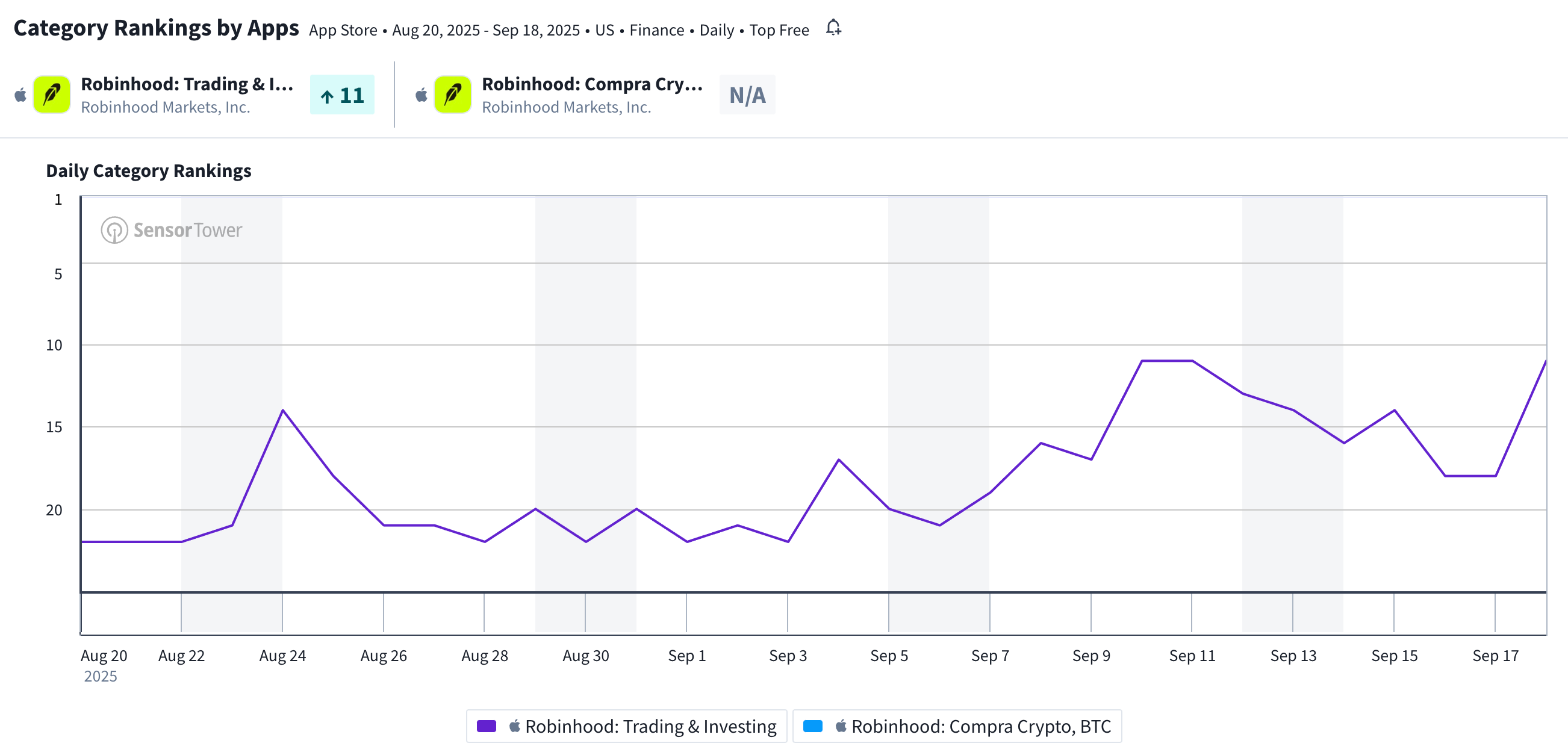Click Apple logo beside Robinhood Compra header
The image size is (1568, 755).
point(422,95)
